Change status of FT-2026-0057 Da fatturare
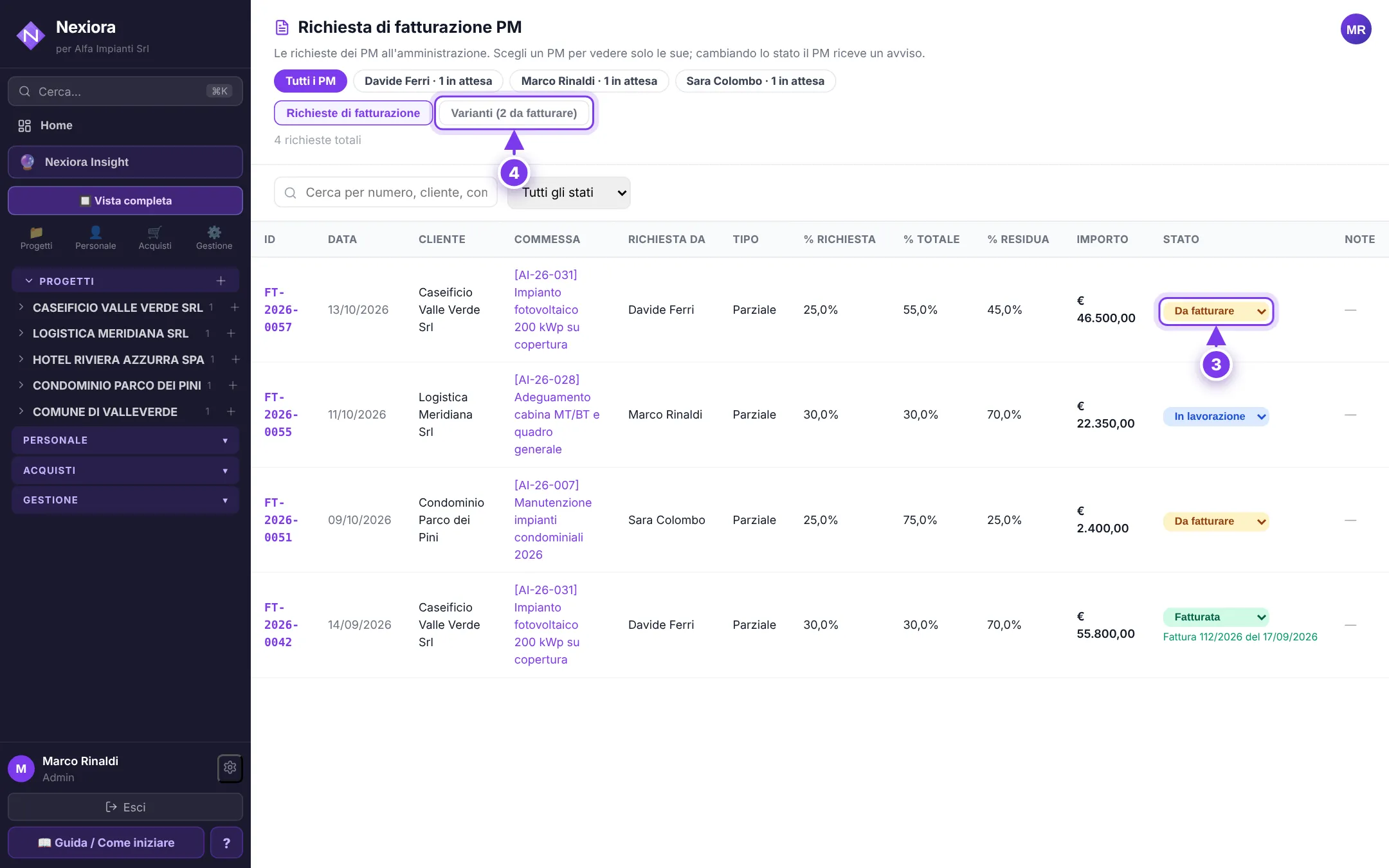 (x=1215, y=311)
